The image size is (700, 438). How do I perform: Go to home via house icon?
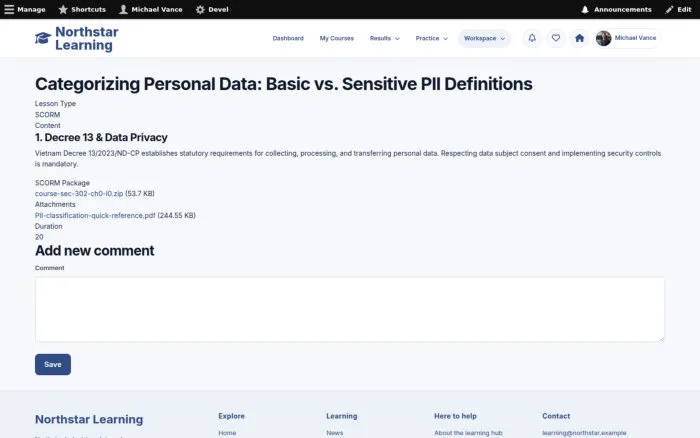(x=579, y=38)
